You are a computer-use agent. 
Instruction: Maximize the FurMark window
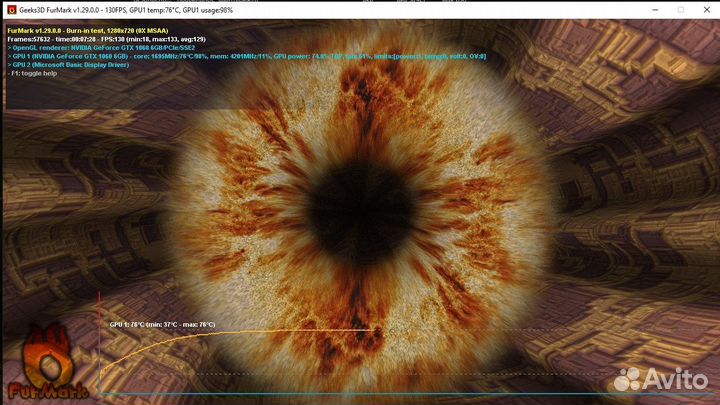pos(657,10)
